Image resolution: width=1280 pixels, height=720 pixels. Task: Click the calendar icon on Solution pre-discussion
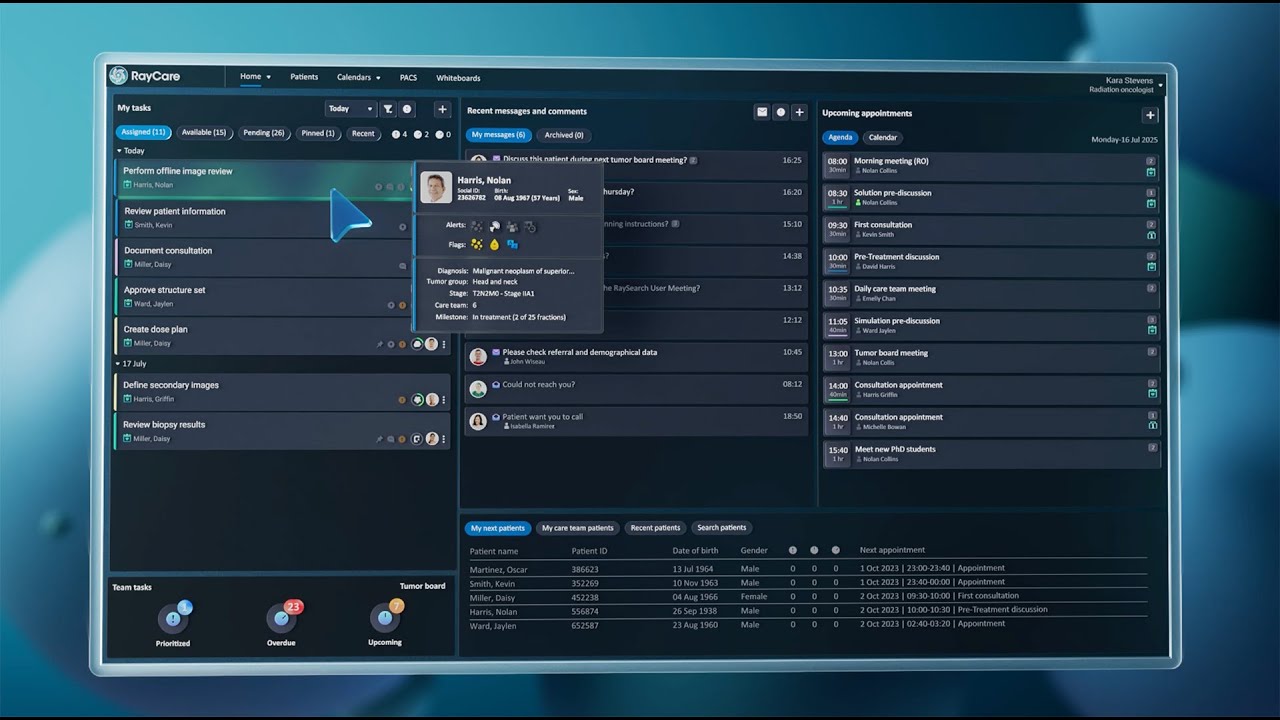1151,204
